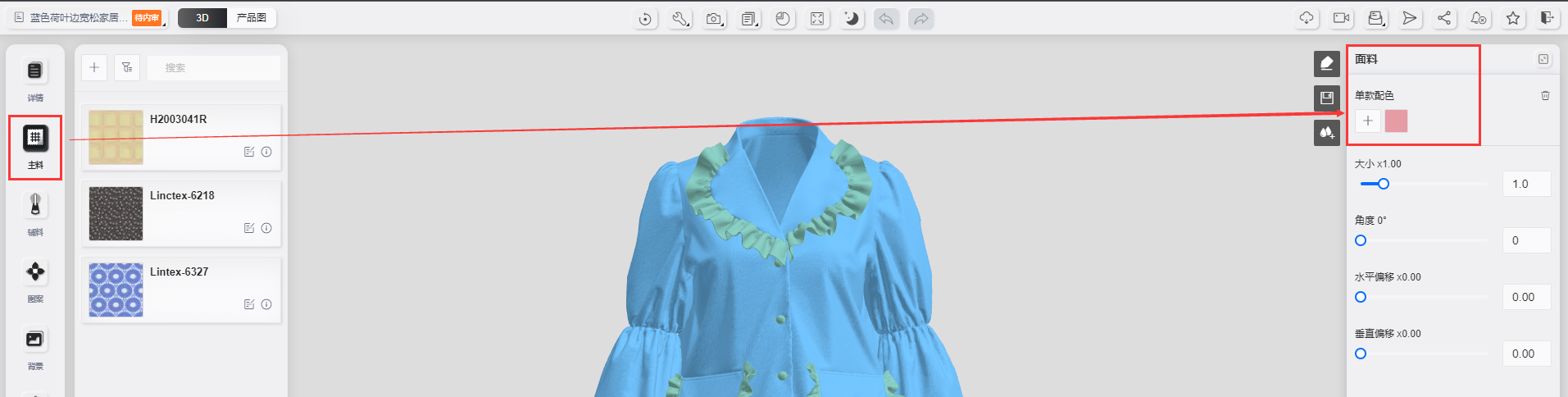Select the pink color swatch
The width and height of the screenshot is (1568, 397).
[1396, 121]
